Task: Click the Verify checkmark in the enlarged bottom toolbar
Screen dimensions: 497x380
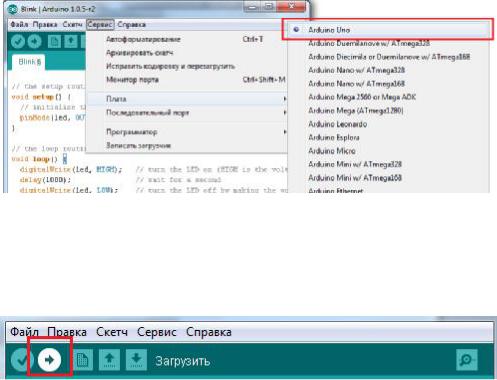Action: (x=21, y=360)
